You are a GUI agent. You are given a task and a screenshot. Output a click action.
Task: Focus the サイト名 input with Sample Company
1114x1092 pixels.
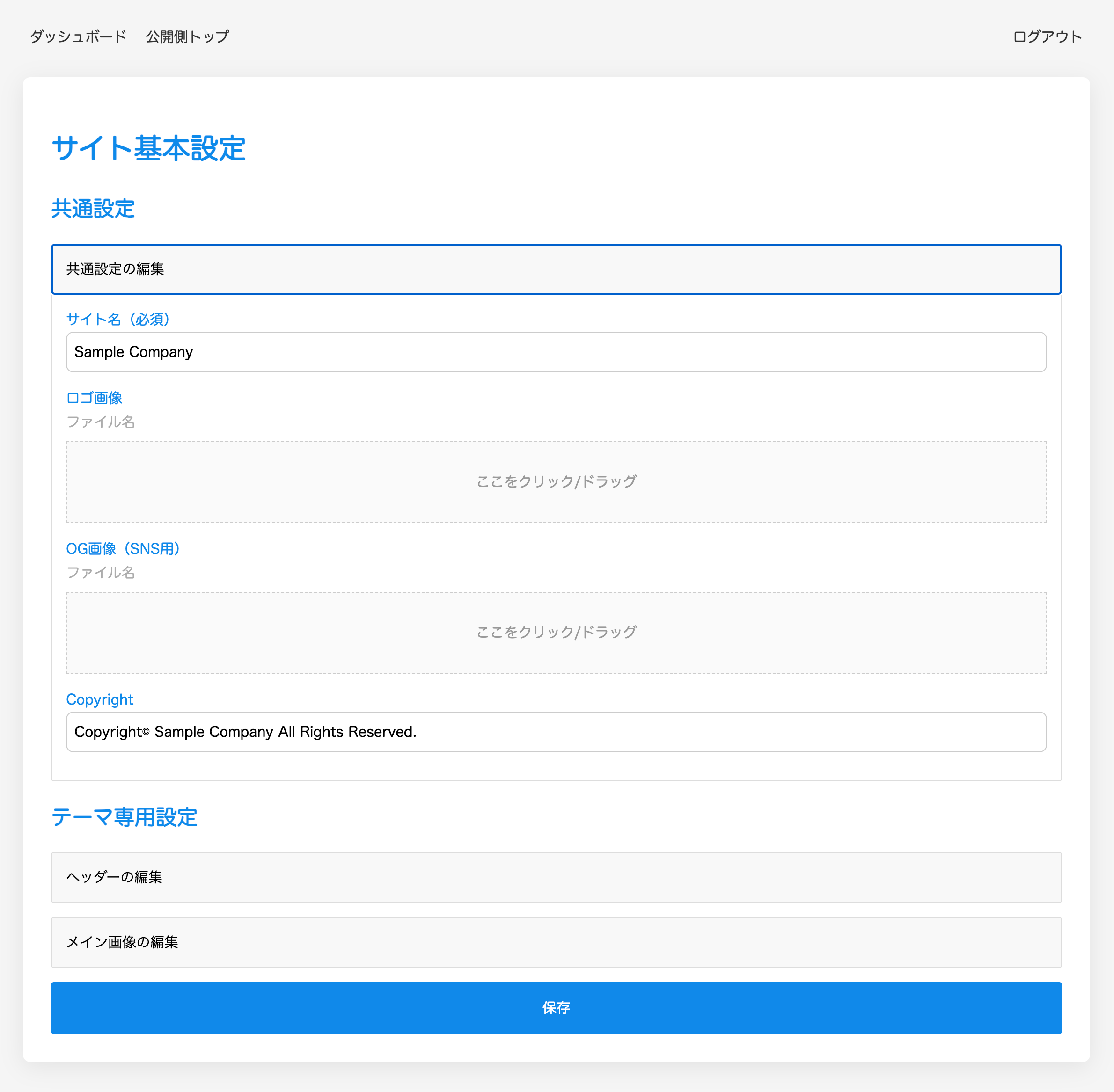pyautogui.click(x=556, y=352)
